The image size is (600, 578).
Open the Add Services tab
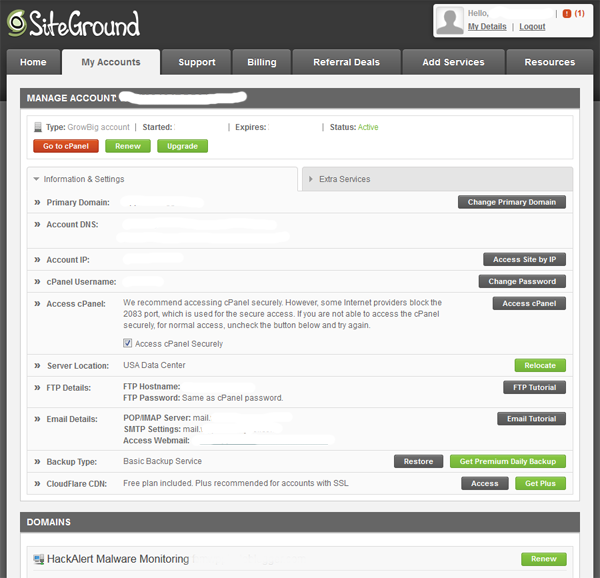click(x=453, y=62)
